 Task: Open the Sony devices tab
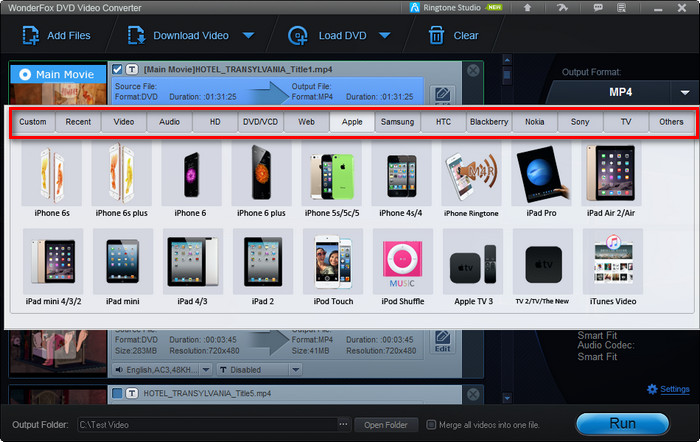click(580, 122)
